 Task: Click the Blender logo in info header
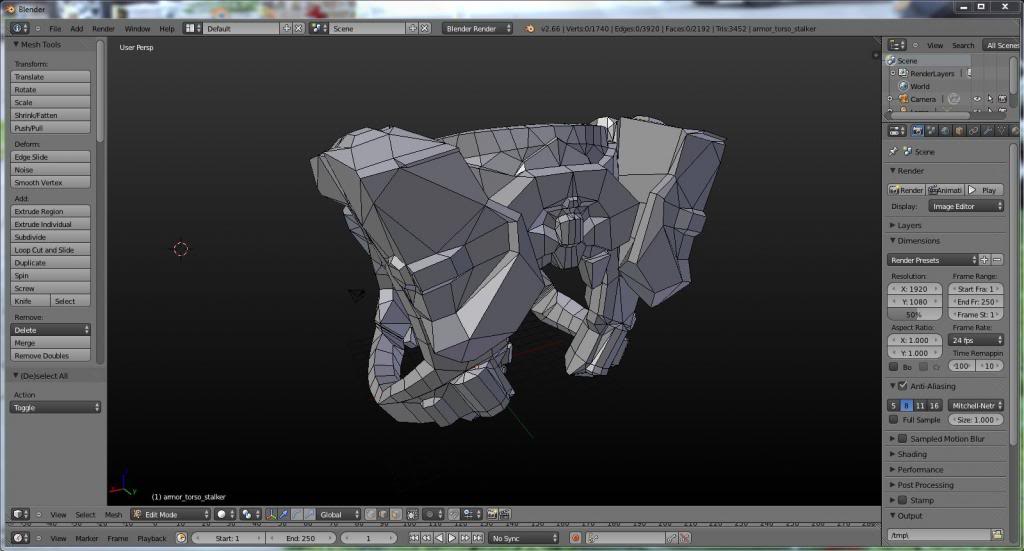click(530, 28)
